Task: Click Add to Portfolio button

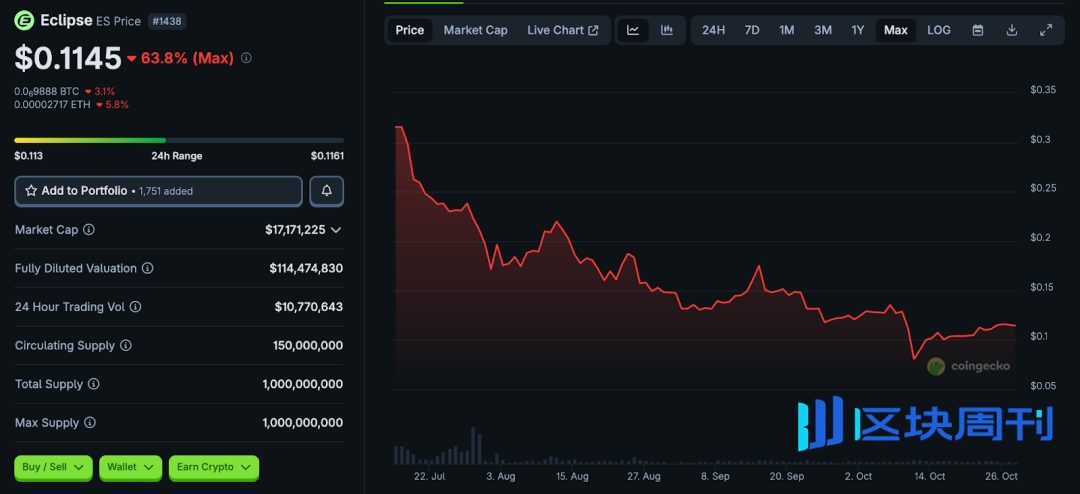Action: (158, 190)
